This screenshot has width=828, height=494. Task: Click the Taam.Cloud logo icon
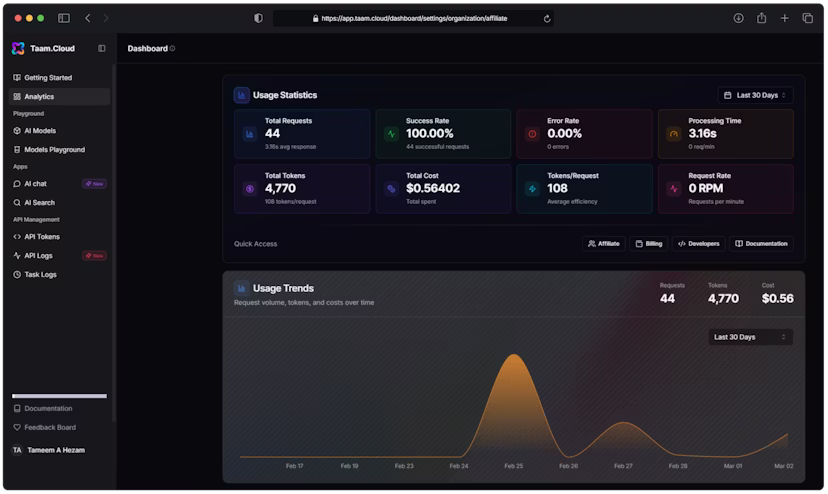pos(18,48)
